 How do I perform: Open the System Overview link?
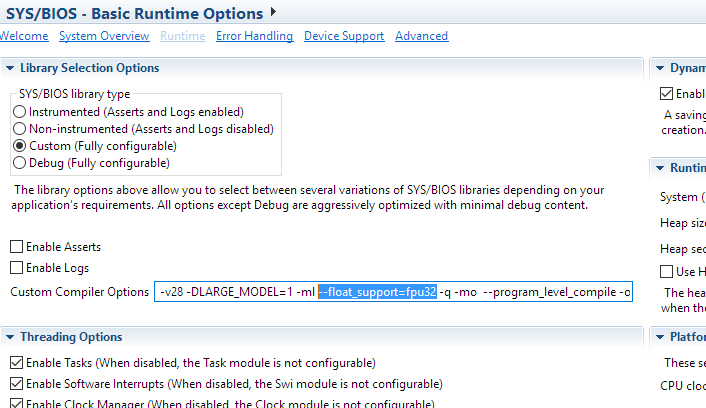(x=104, y=36)
